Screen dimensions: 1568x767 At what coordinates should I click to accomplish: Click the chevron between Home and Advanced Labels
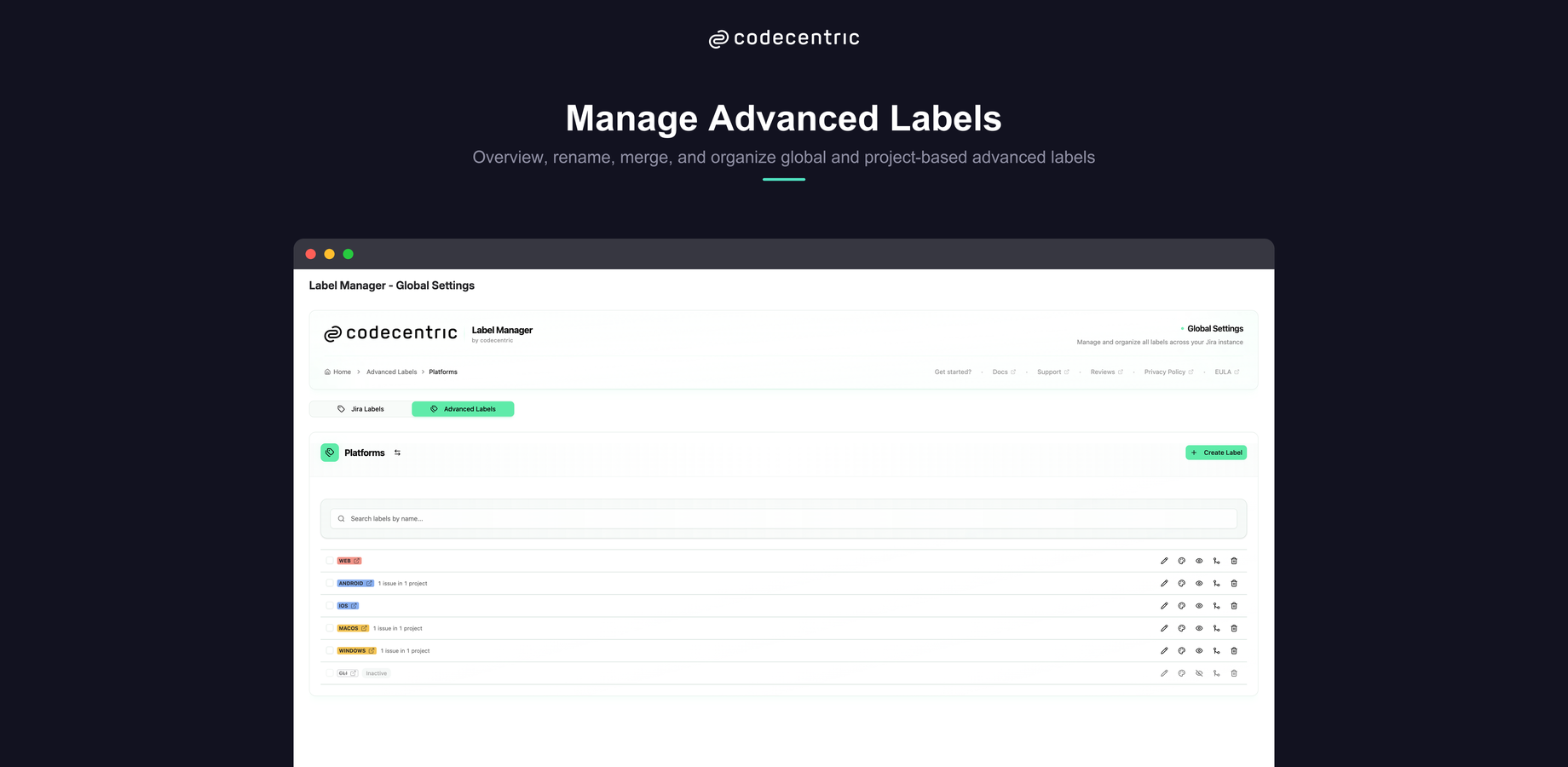(357, 372)
